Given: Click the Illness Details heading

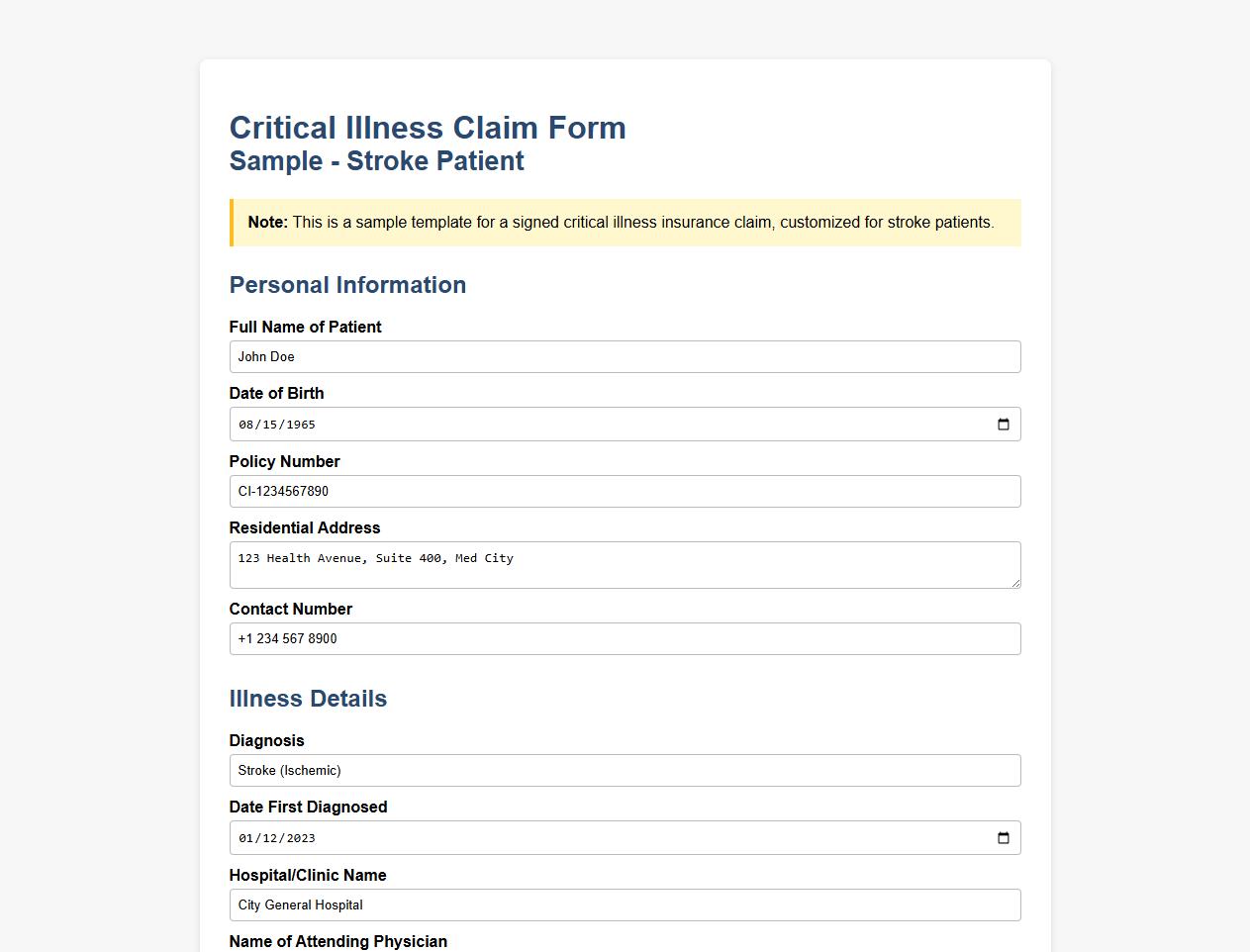Looking at the screenshot, I should click(308, 699).
